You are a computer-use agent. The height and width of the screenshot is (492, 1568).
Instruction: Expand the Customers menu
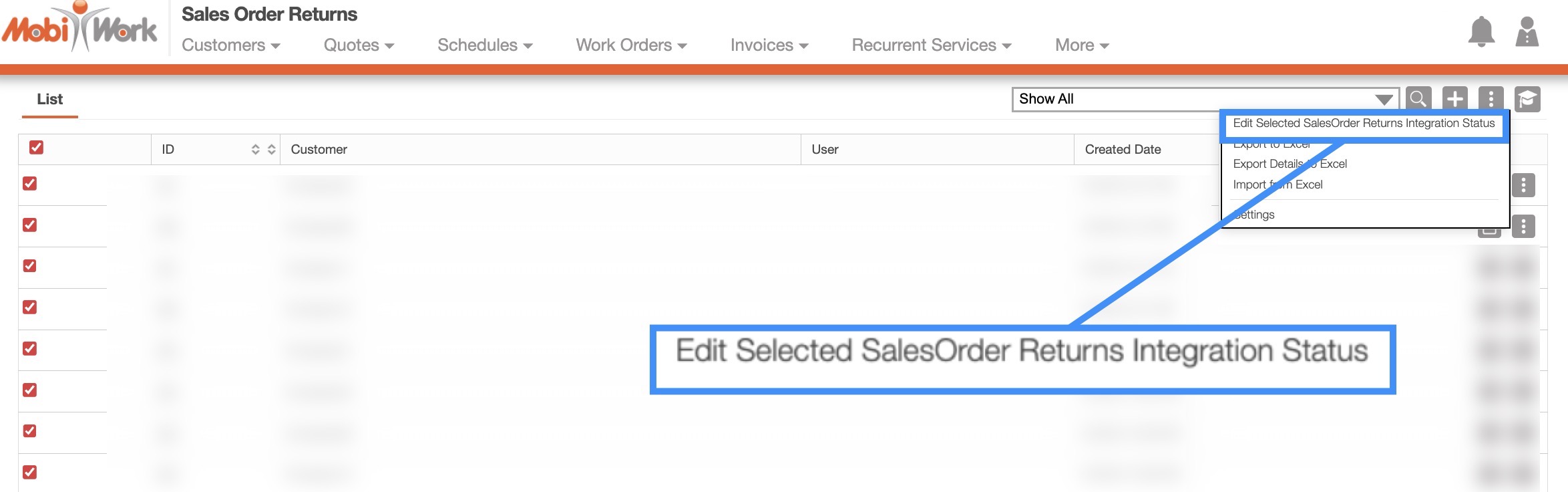click(230, 45)
